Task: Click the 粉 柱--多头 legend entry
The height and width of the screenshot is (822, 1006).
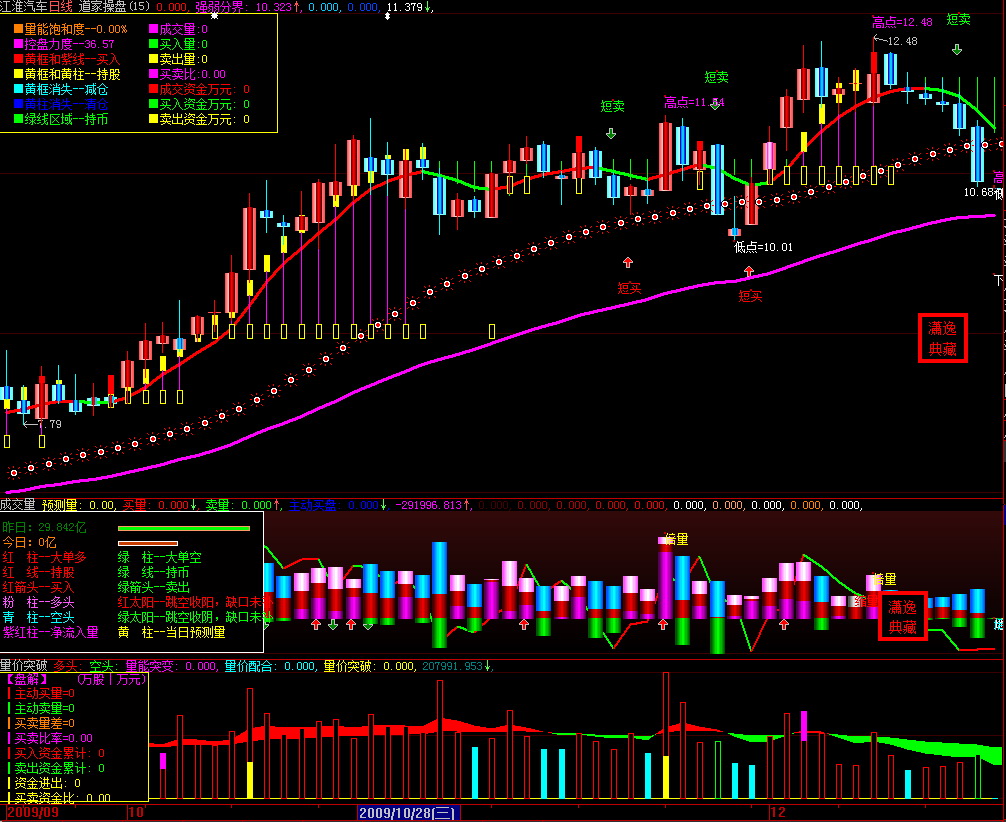Action: [38, 603]
